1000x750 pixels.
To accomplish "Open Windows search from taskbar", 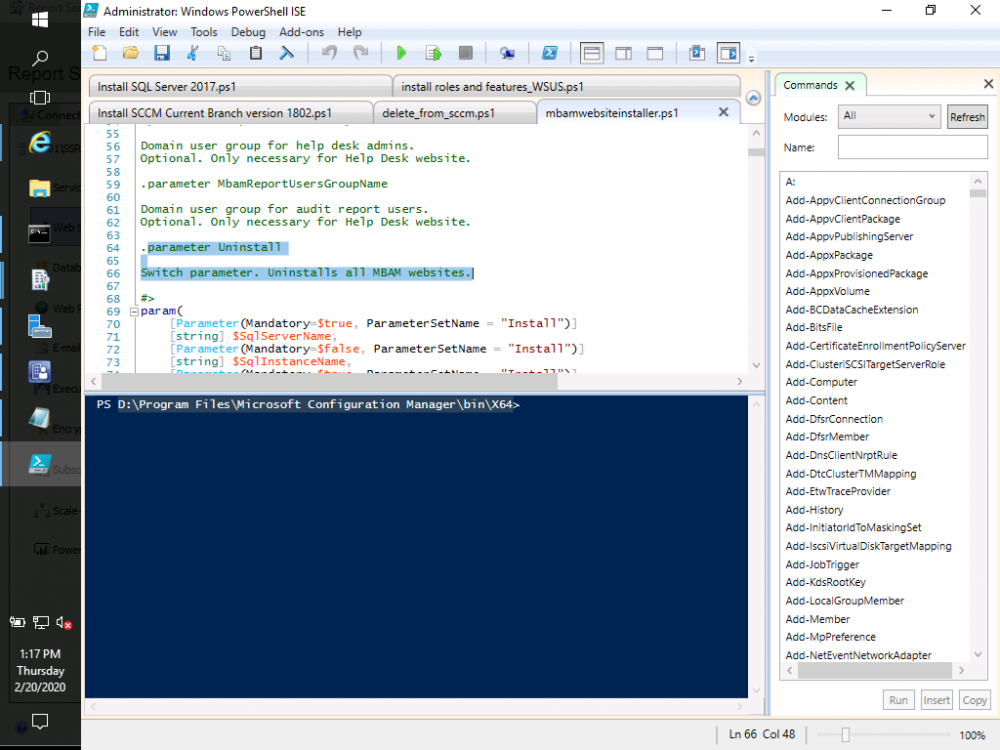I will pos(40,59).
